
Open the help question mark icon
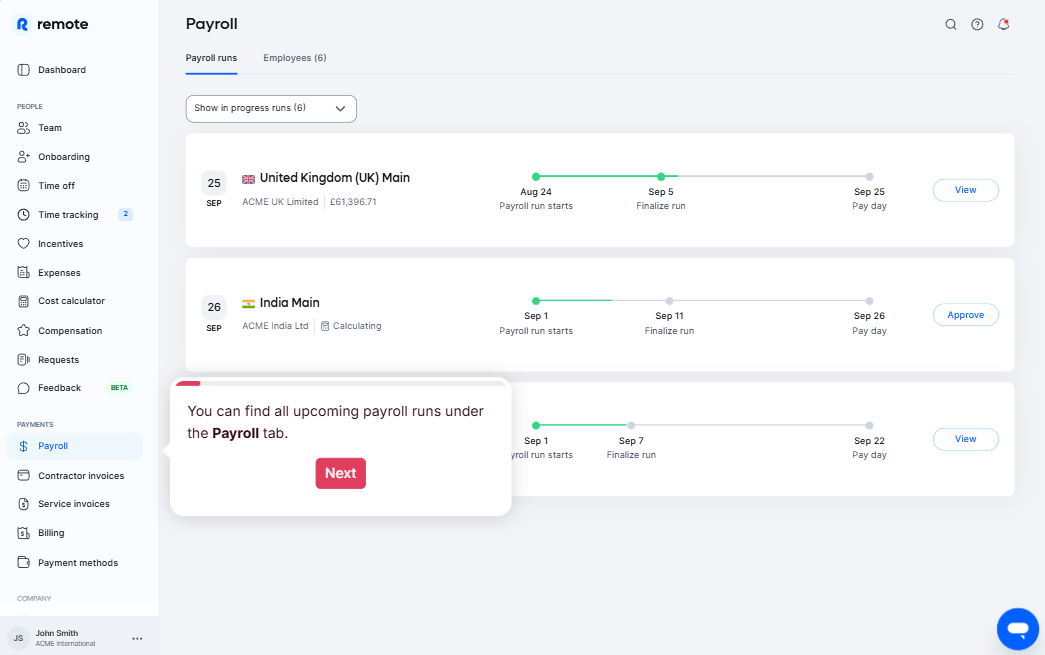tap(977, 25)
